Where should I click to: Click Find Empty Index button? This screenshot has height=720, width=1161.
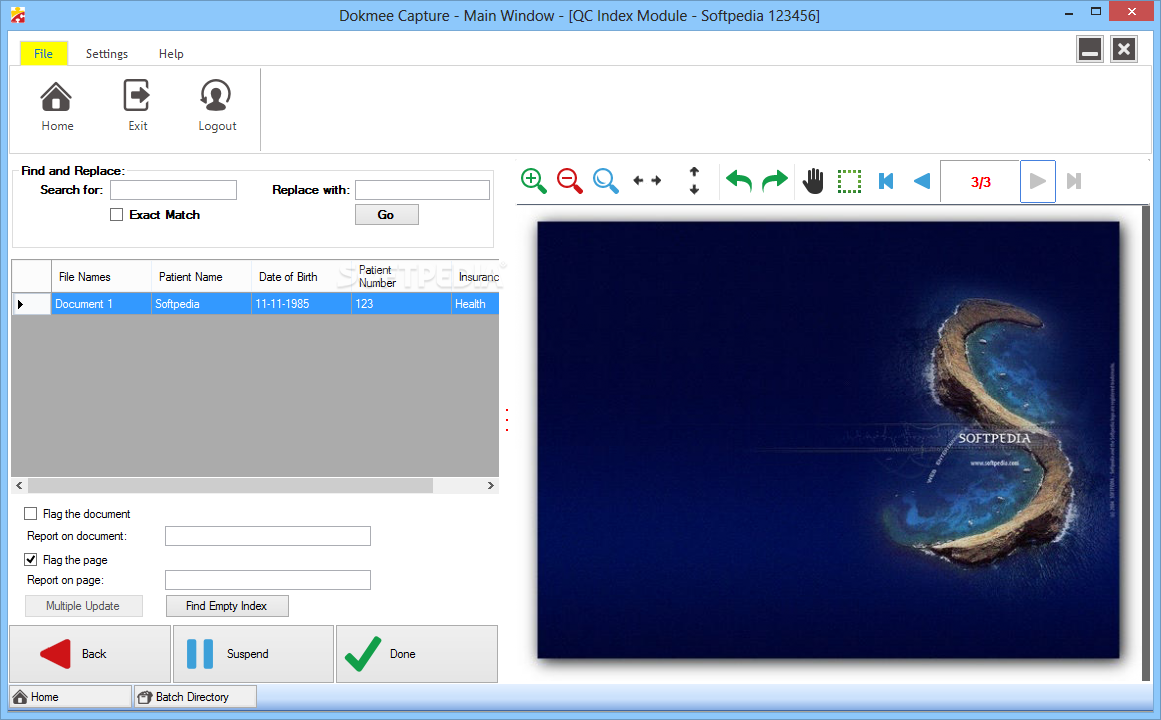click(x=227, y=606)
